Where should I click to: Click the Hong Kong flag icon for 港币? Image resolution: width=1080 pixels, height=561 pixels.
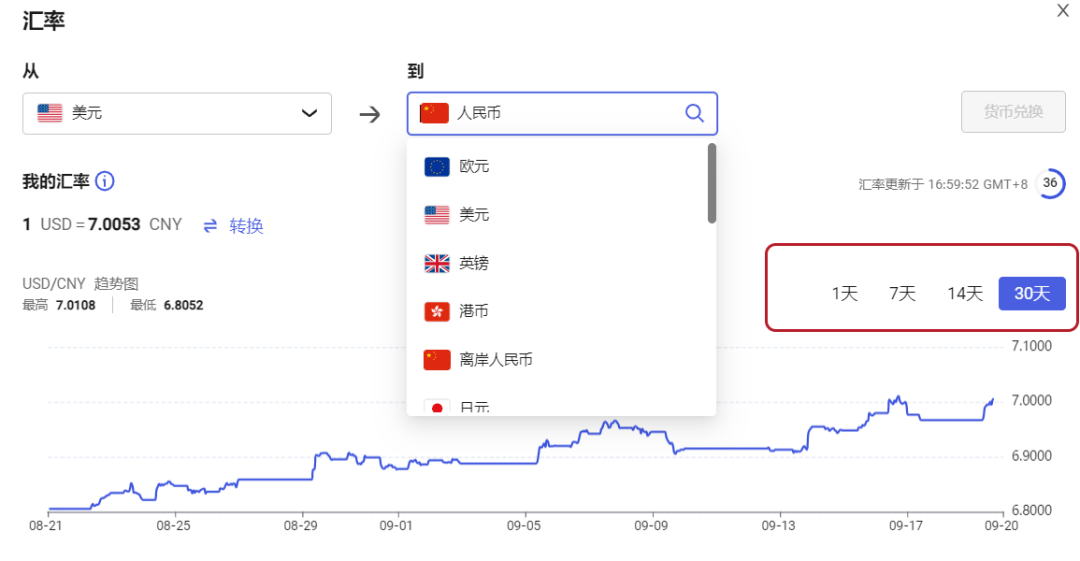(437, 312)
